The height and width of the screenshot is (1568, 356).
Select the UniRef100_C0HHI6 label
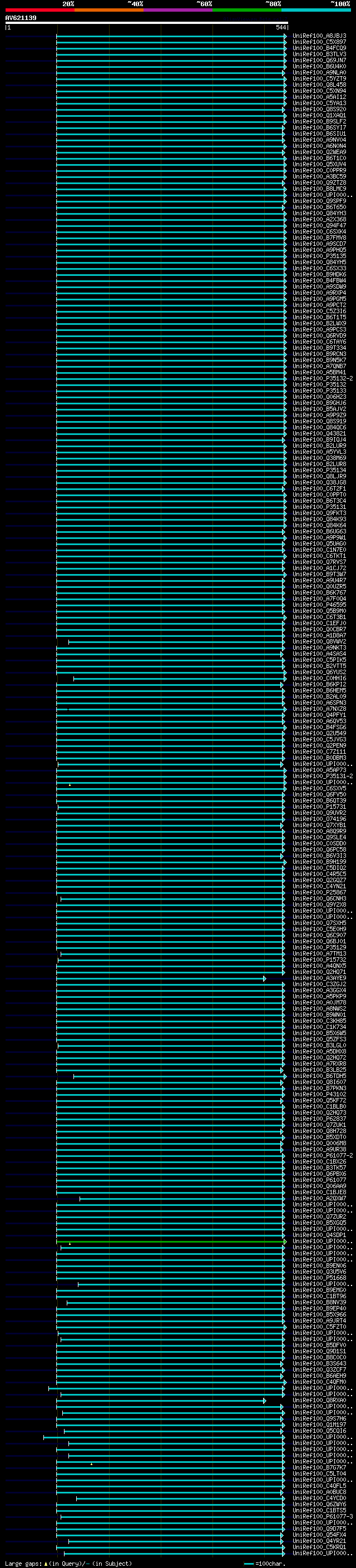[x=319, y=678]
